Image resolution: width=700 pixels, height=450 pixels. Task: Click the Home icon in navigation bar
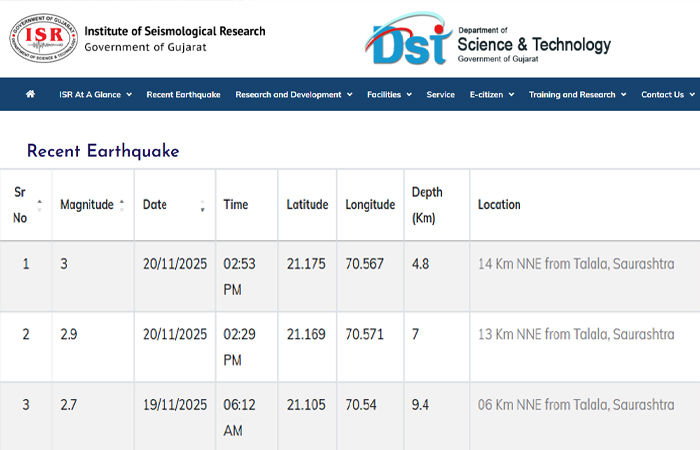[x=30, y=94]
